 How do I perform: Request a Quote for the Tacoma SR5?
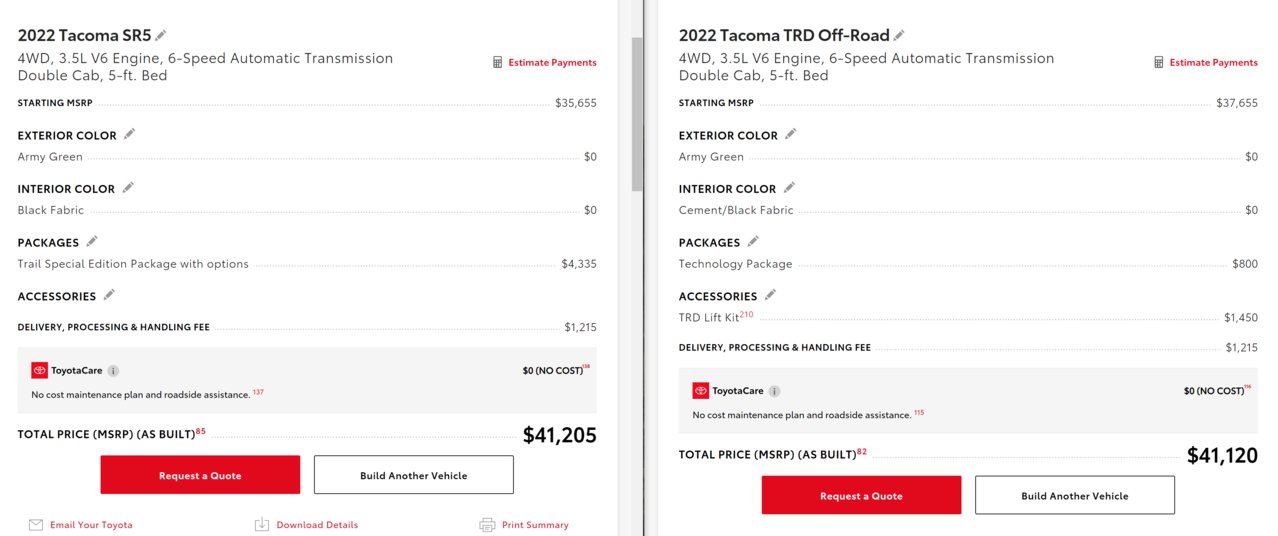200,475
